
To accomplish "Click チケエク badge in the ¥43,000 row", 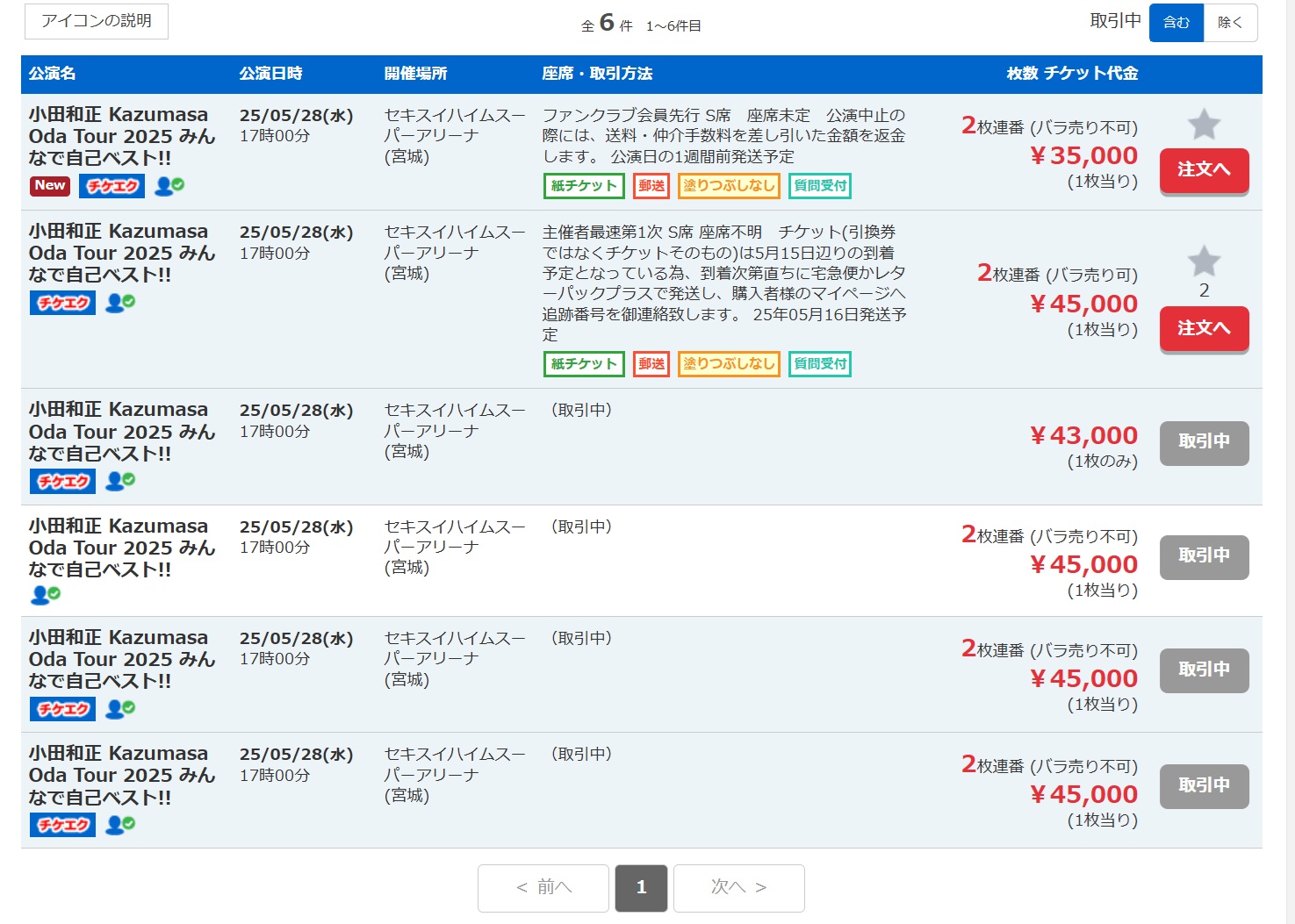I will pyautogui.click(x=62, y=481).
